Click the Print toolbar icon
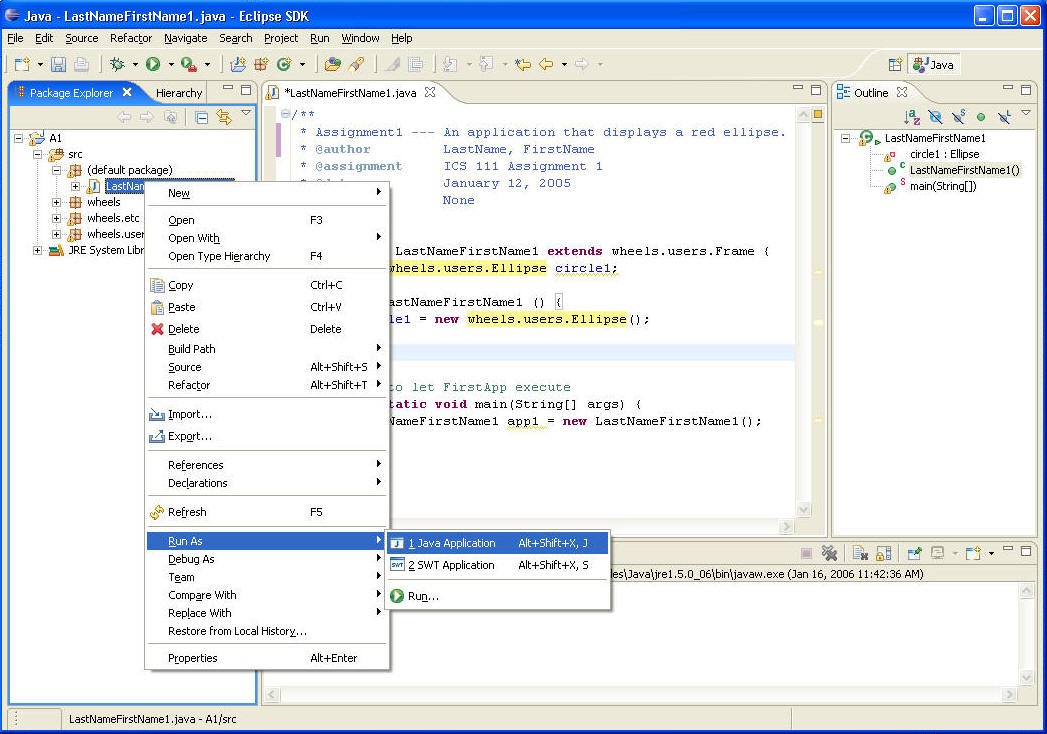 (81, 64)
